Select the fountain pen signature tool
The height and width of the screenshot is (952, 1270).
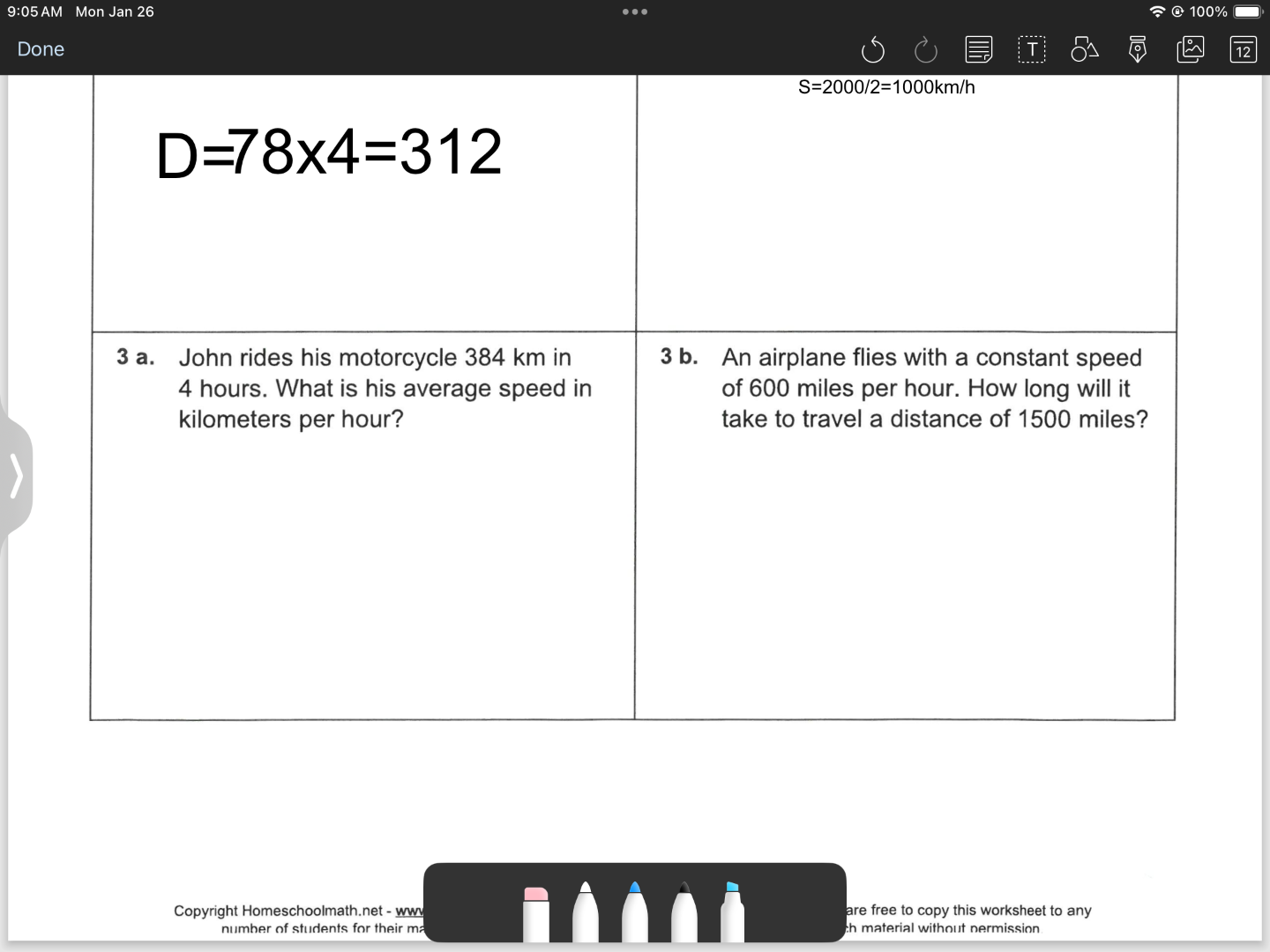click(x=1138, y=50)
